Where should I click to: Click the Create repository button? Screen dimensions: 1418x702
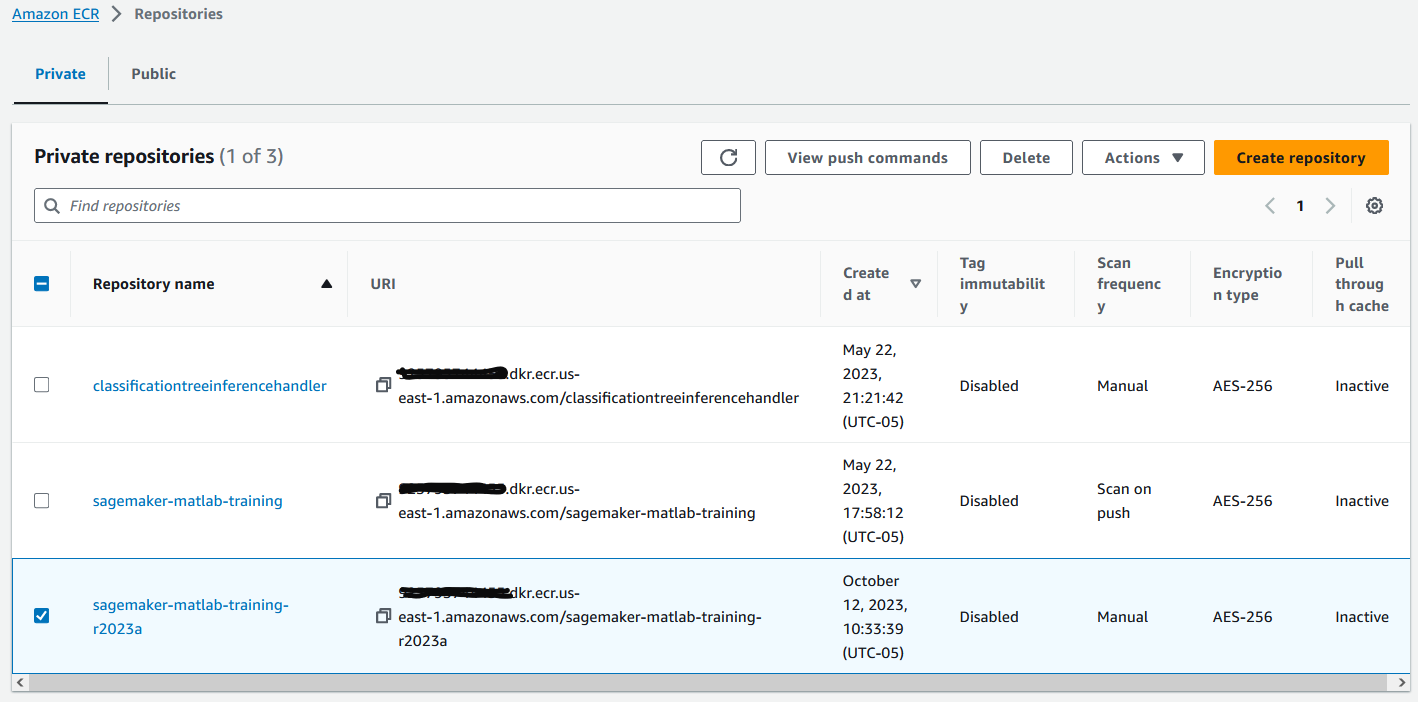pyautogui.click(x=1301, y=158)
